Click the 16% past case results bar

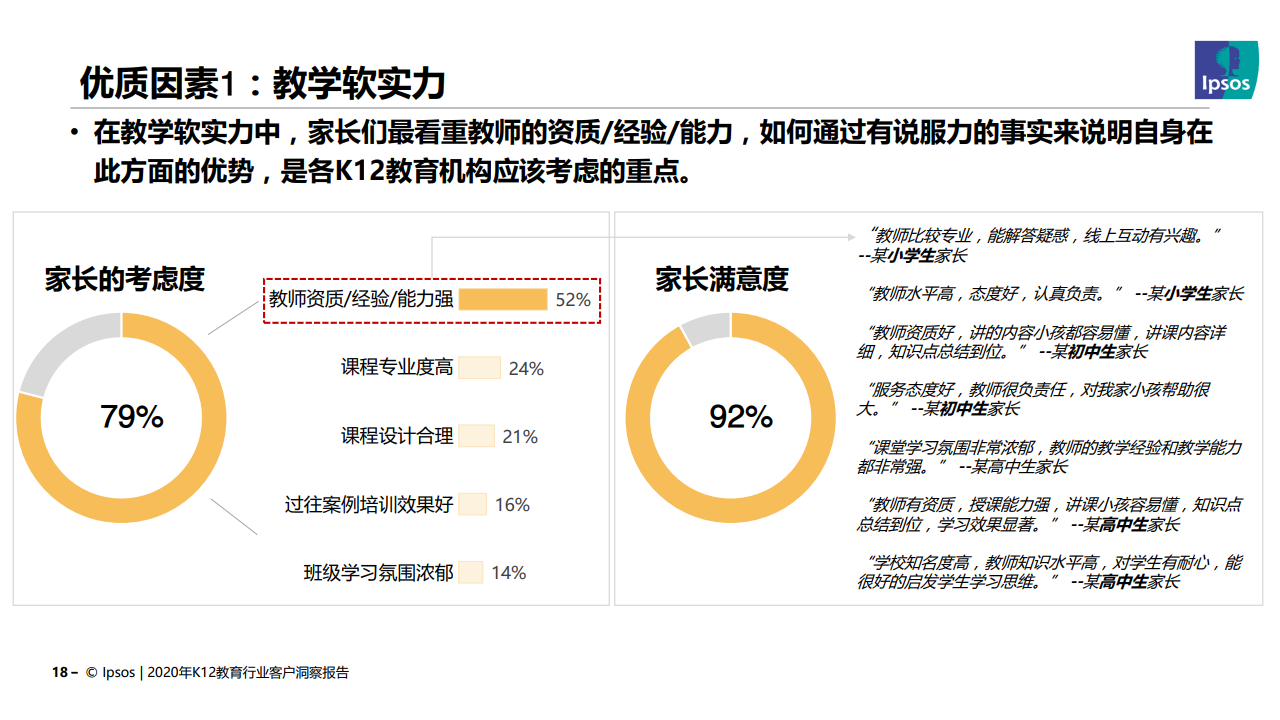click(472, 504)
